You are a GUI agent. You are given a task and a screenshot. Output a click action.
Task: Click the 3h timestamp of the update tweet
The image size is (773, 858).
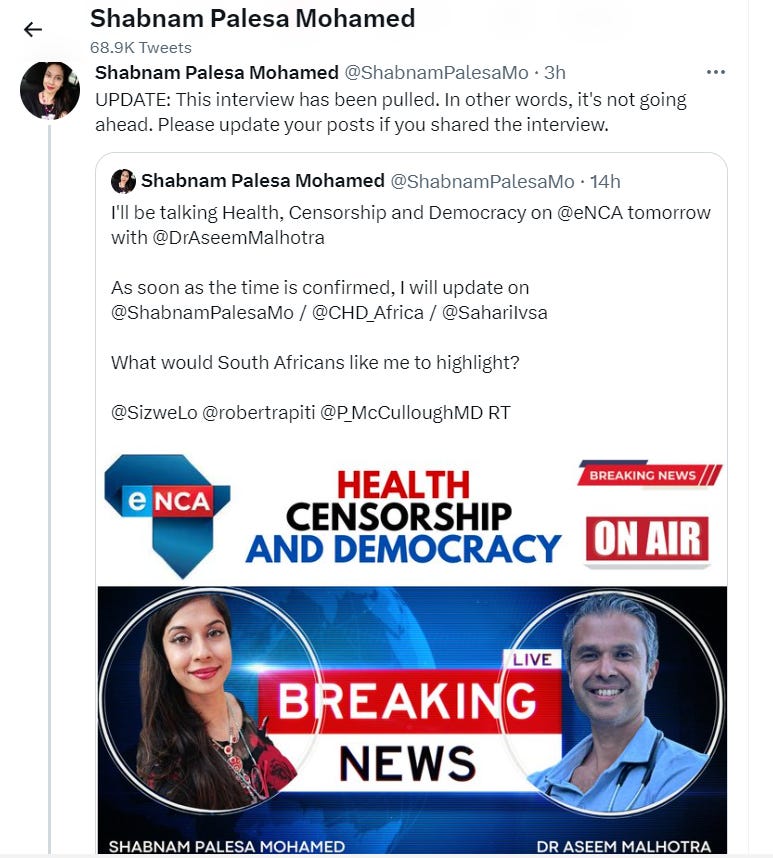pos(555,72)
